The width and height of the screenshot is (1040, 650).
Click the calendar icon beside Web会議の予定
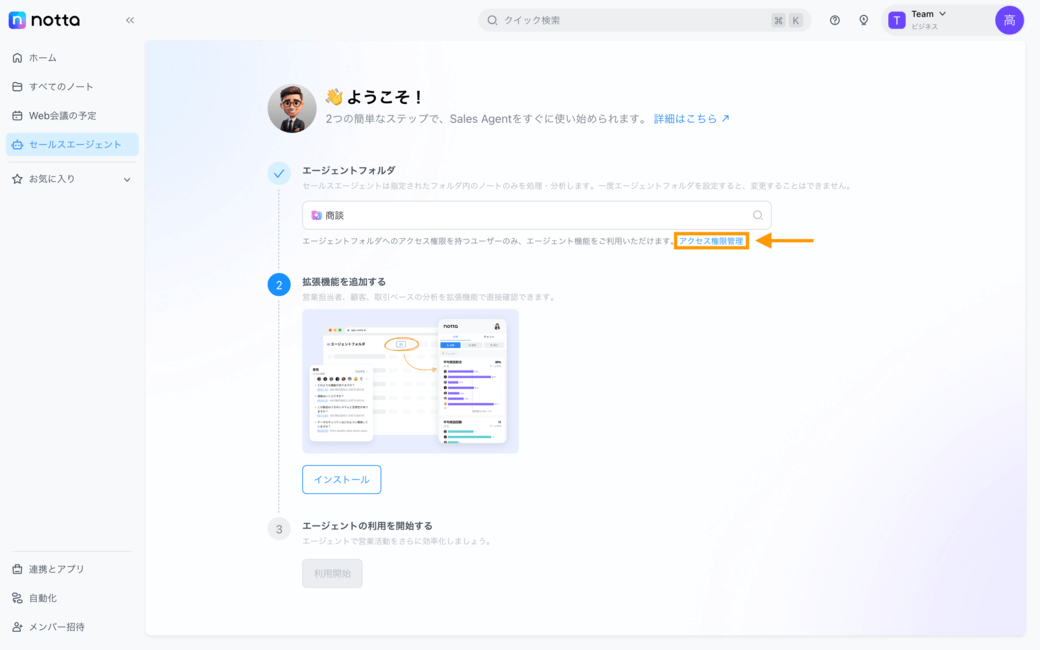point(17,115)
